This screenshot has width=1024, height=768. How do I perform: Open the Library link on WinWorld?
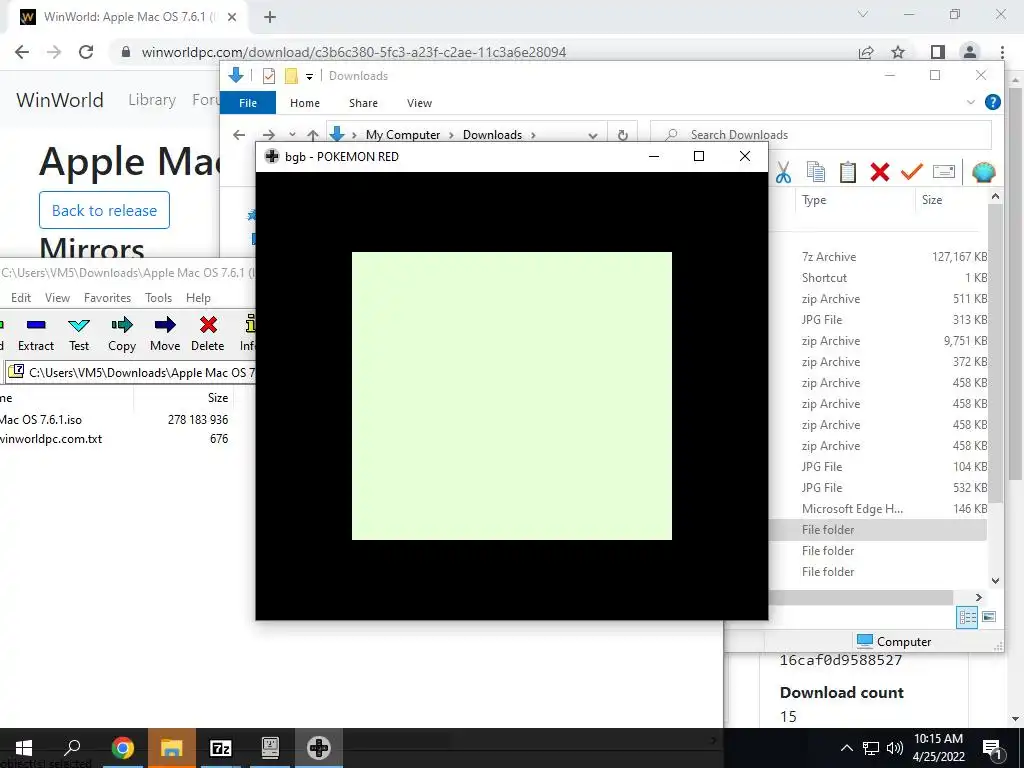[x=152, y=99]
